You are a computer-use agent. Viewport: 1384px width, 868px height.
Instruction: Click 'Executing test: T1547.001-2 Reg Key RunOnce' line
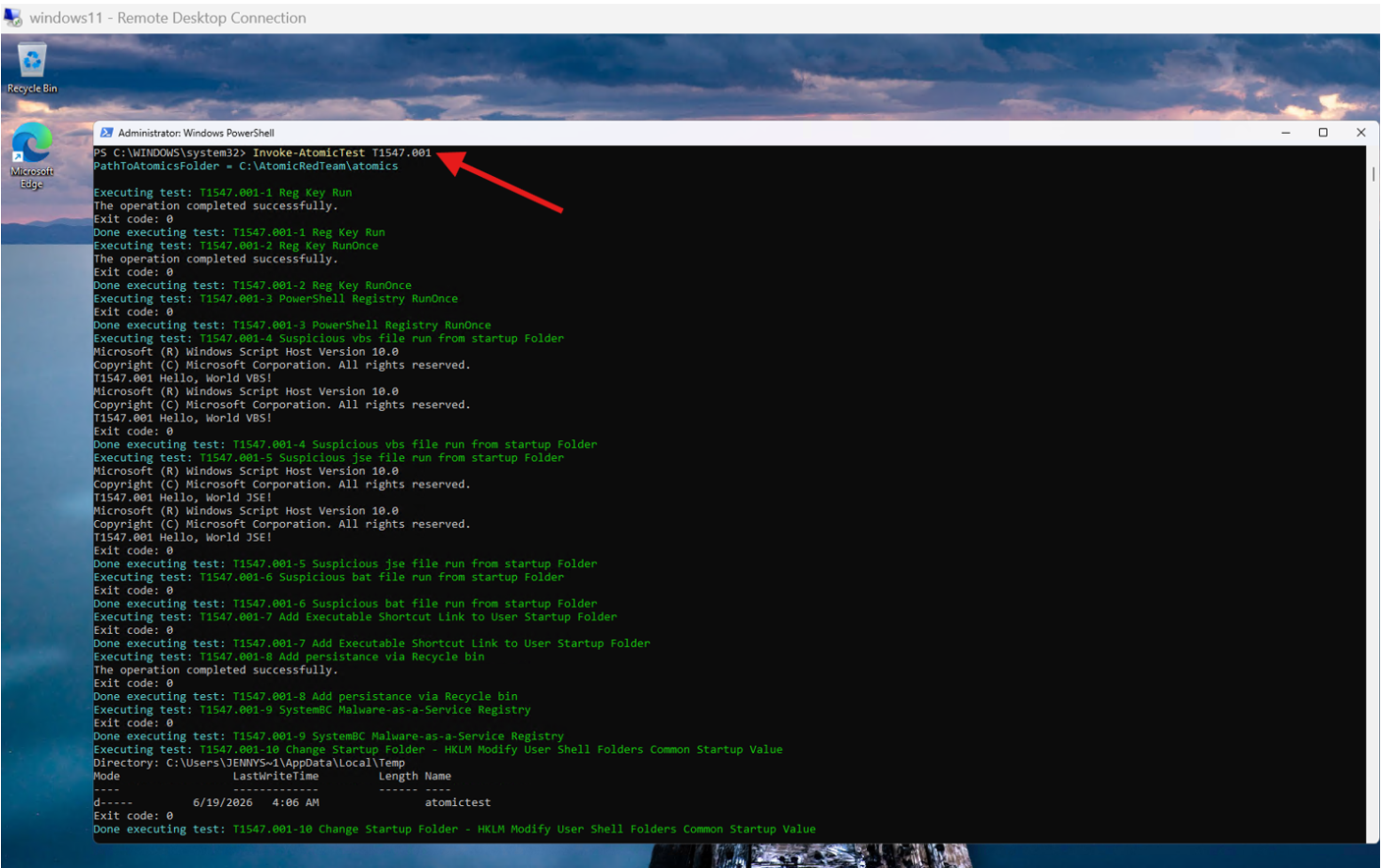tap(236, 246)
